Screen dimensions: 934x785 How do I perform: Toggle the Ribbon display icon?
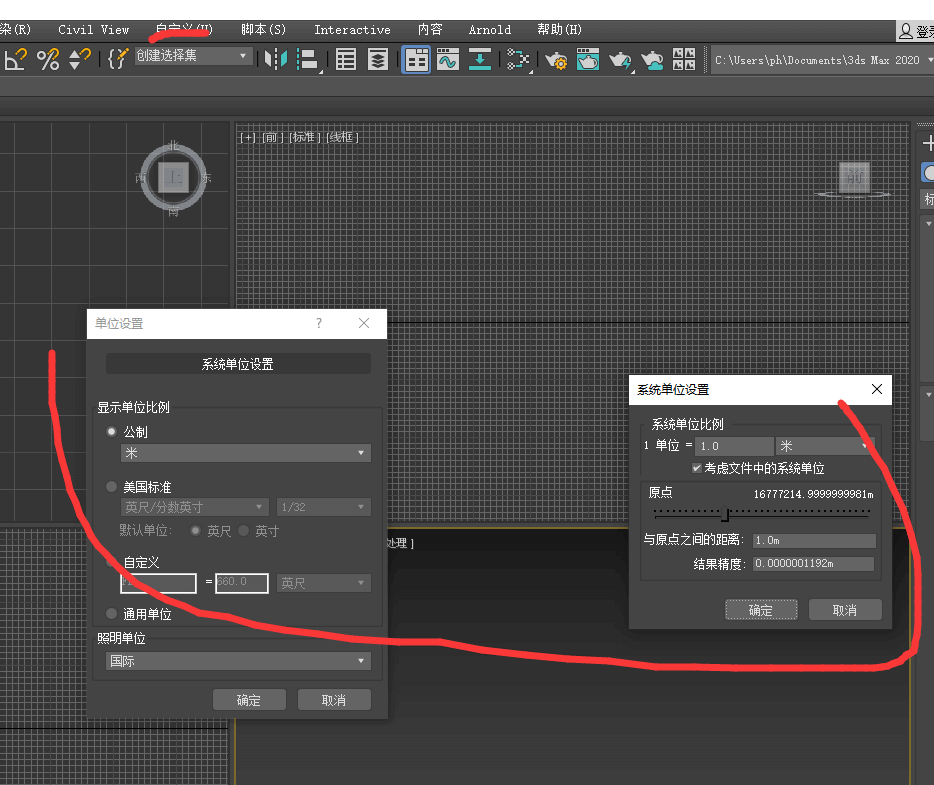click(x=416, y=60)
